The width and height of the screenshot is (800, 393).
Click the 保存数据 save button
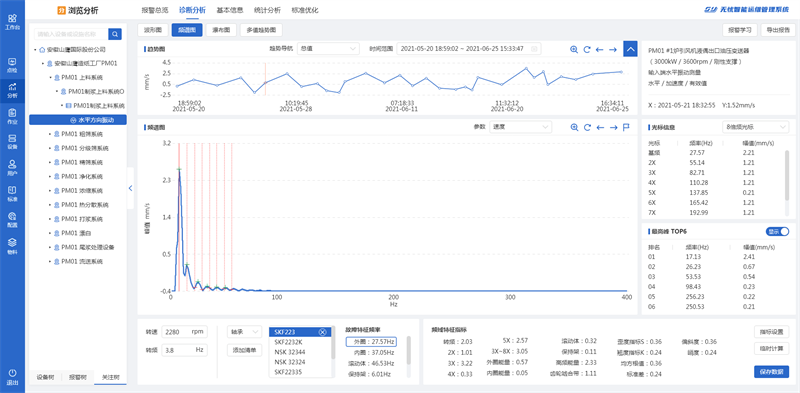pyautogui.click(x=771, y=372)
